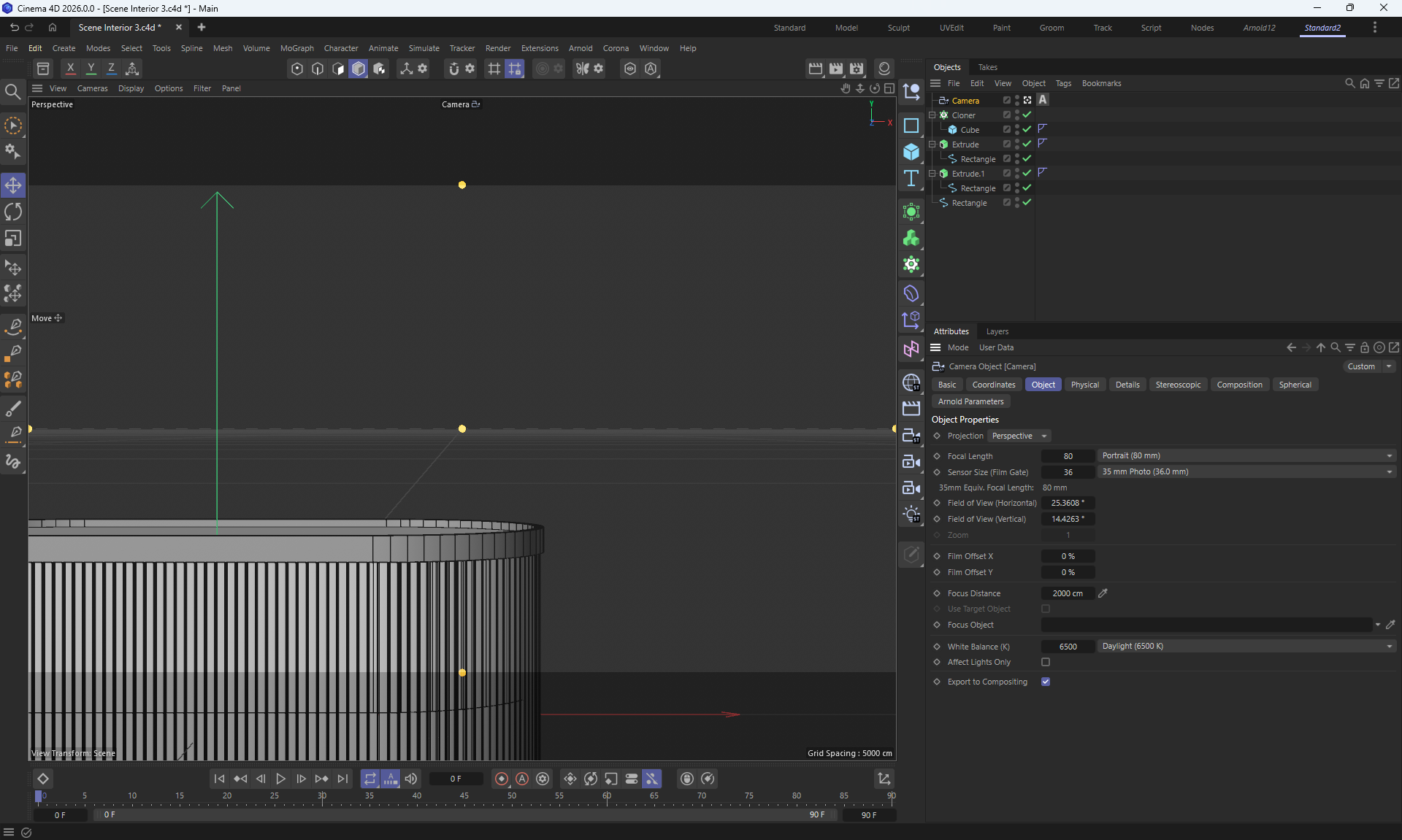
Task: Collapse the Extrude.1 object tree
Action: [932, 174]
